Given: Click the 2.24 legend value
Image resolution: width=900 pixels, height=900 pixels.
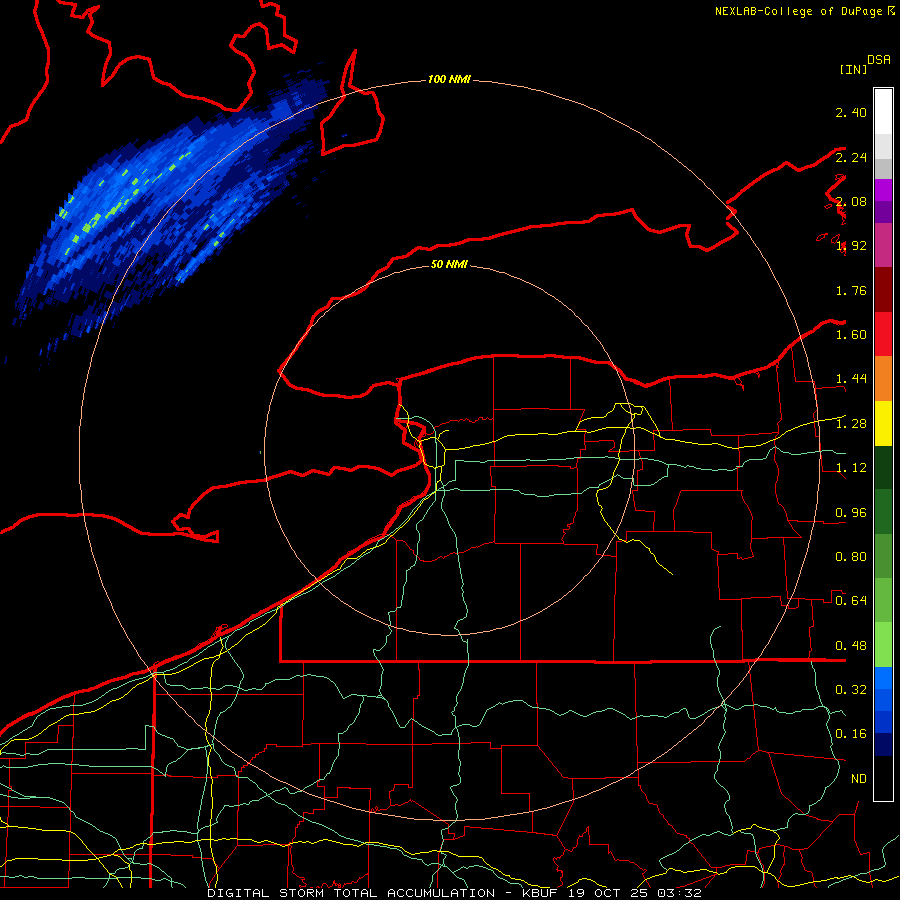Looking at the screenshot, I should 851,157.
